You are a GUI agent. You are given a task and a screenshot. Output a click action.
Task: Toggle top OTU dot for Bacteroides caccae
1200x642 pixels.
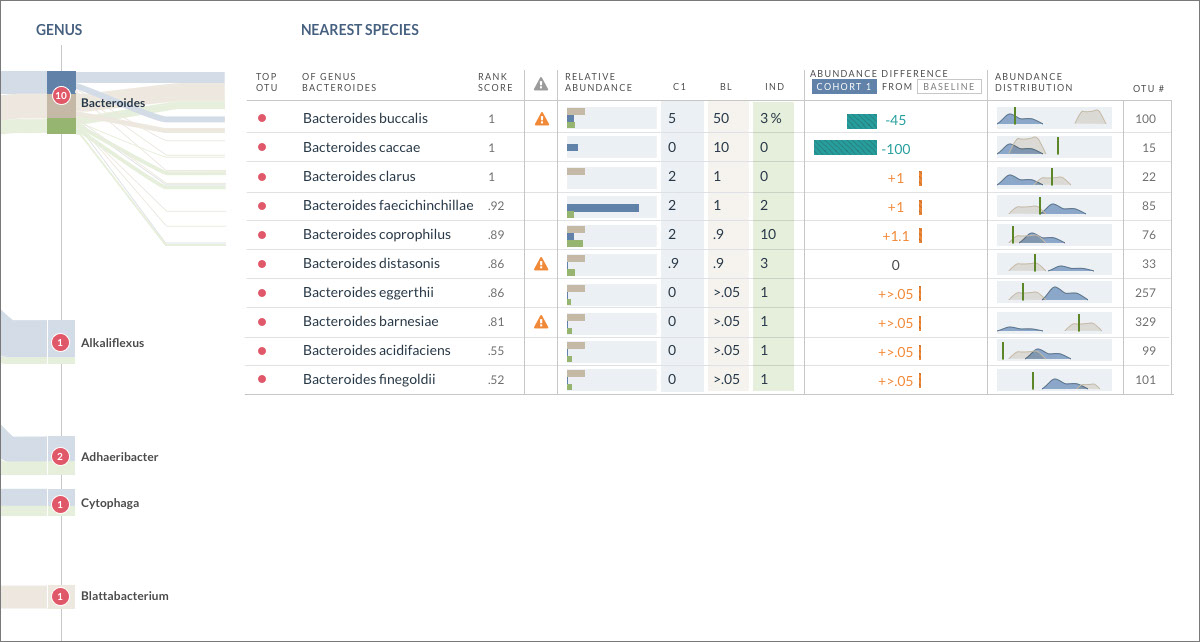pos(262,148)
